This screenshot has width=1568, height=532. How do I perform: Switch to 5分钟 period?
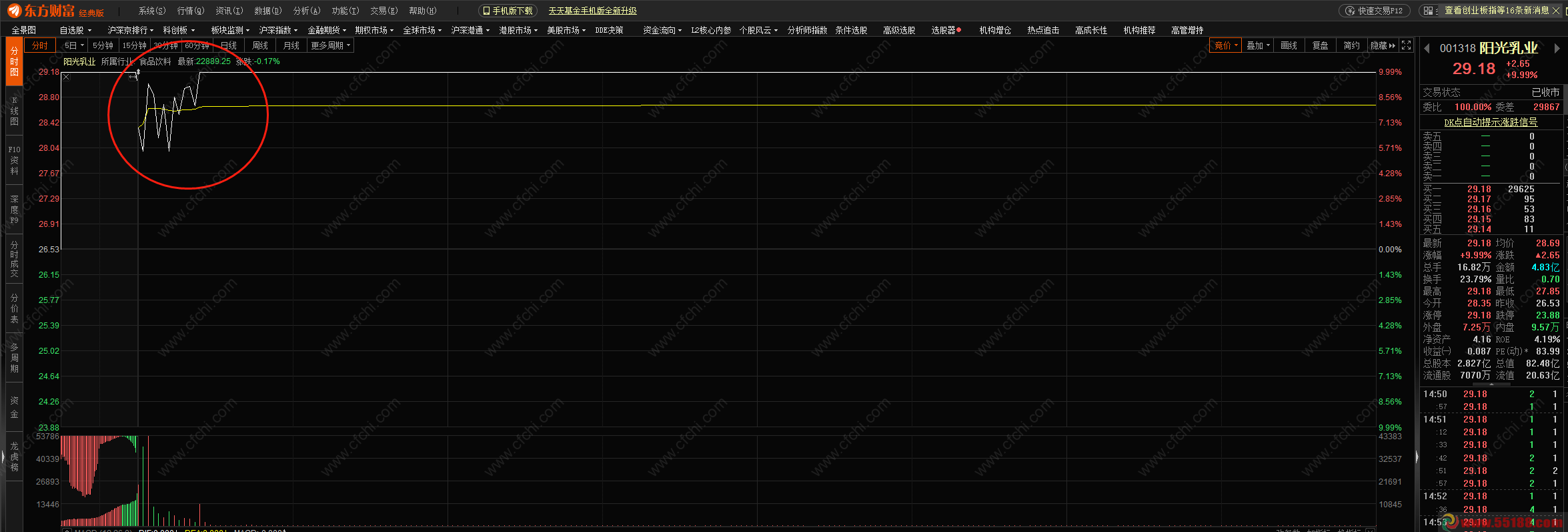(103, 45)
